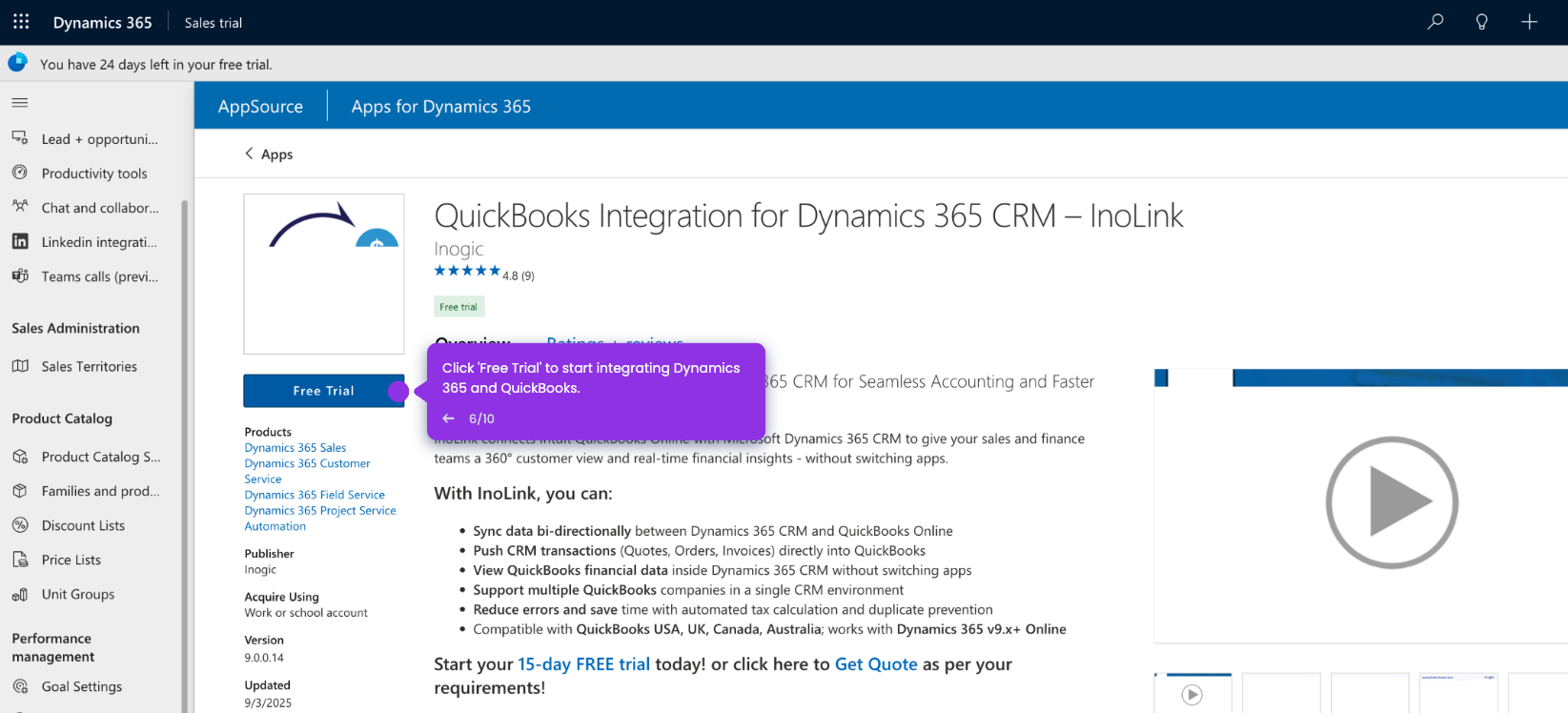1568x713 pixels.
Task: Click the trial notification icon
Action: pos(17,63)
